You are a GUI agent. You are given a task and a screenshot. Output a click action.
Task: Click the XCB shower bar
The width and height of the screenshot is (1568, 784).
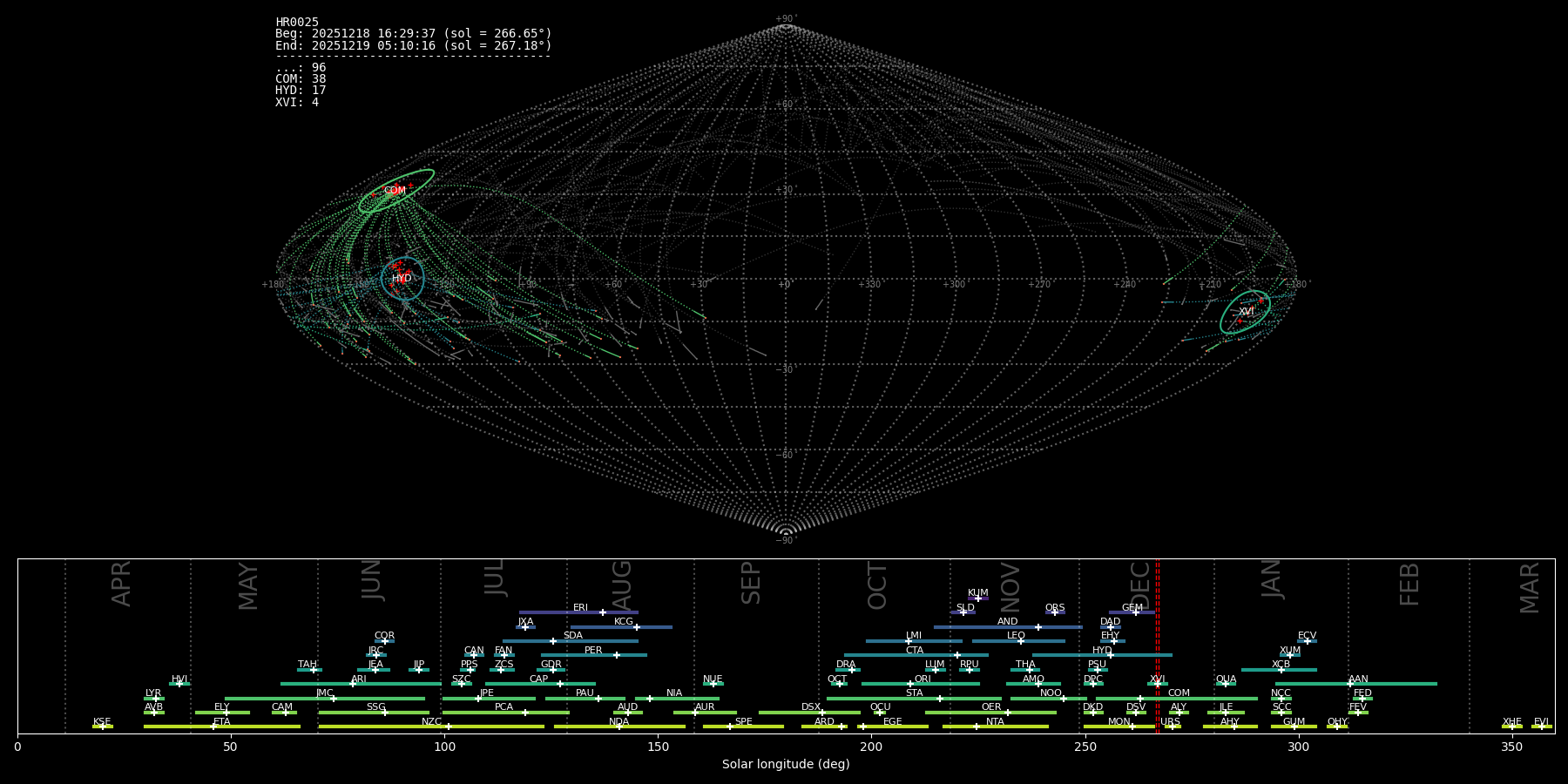click(x=1279, y=670)
